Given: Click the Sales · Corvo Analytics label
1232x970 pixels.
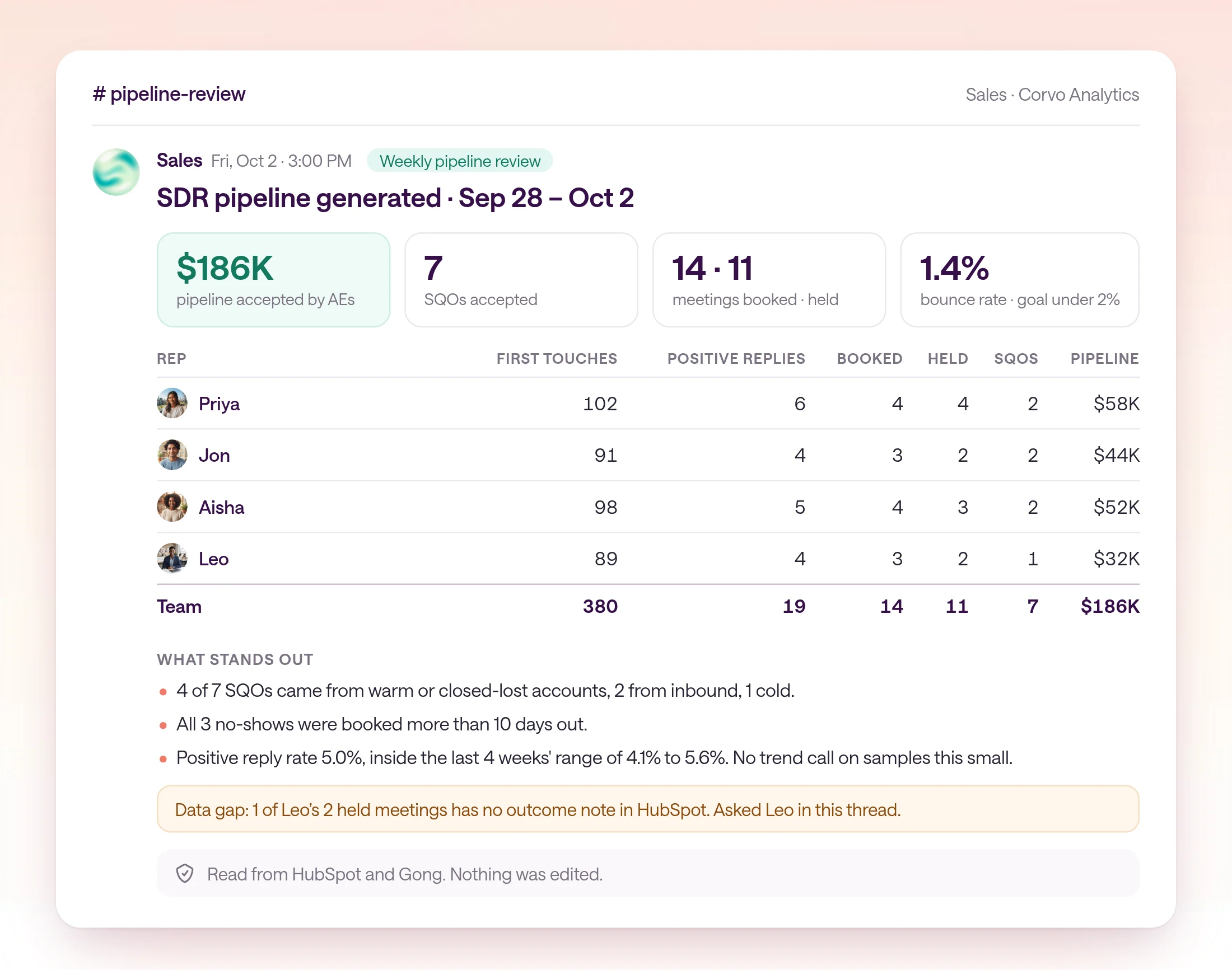Looking at the screenshot, I should (1052, 95).
